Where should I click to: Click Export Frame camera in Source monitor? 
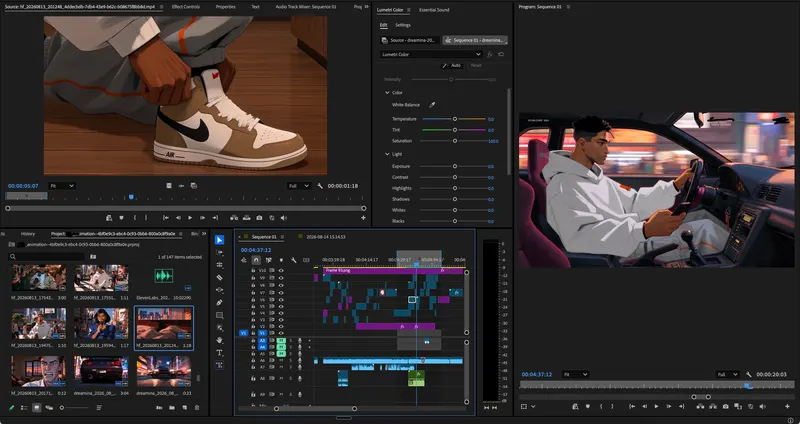click(x=259, y=218)
